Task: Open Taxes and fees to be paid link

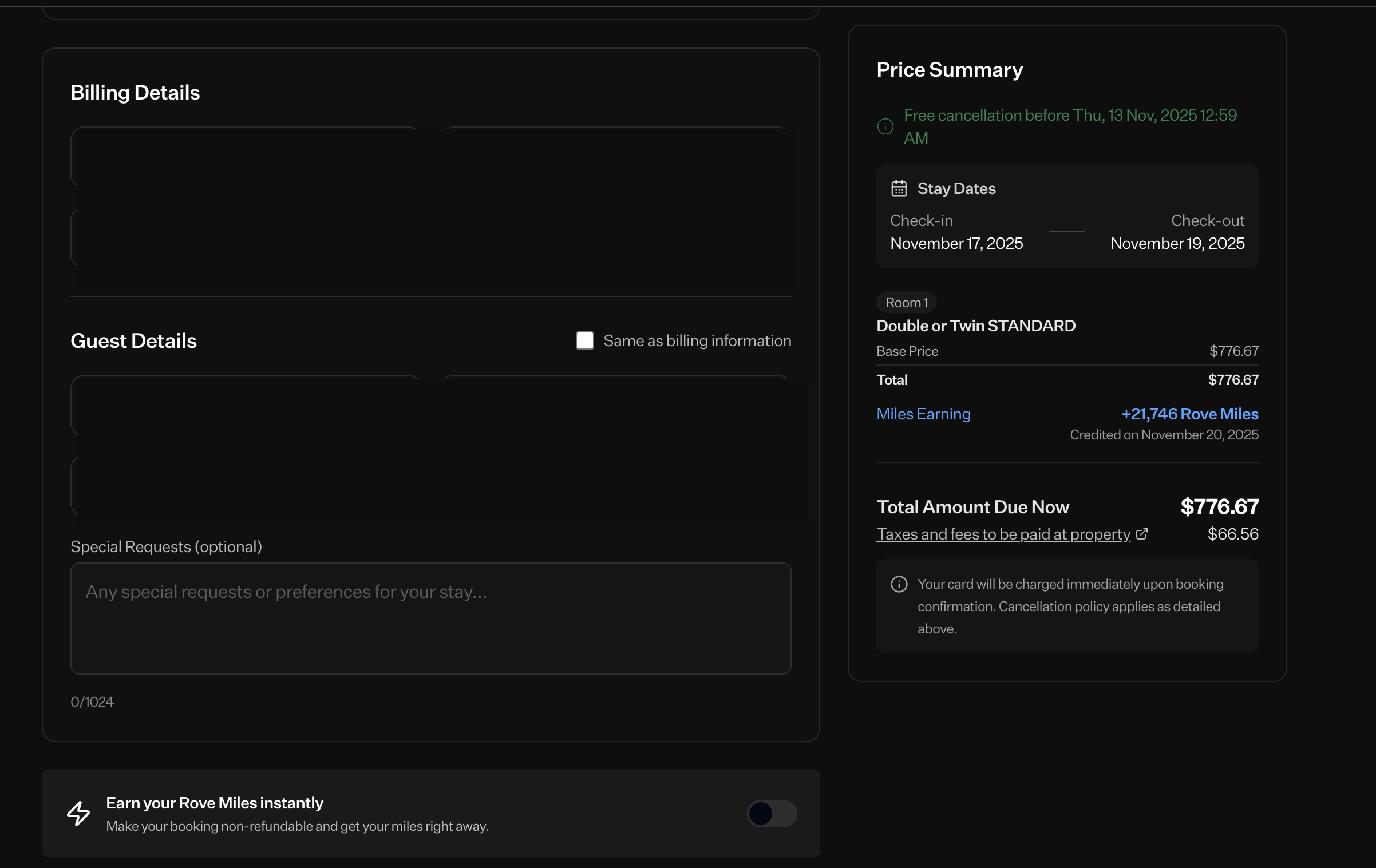Action: 1003,534
